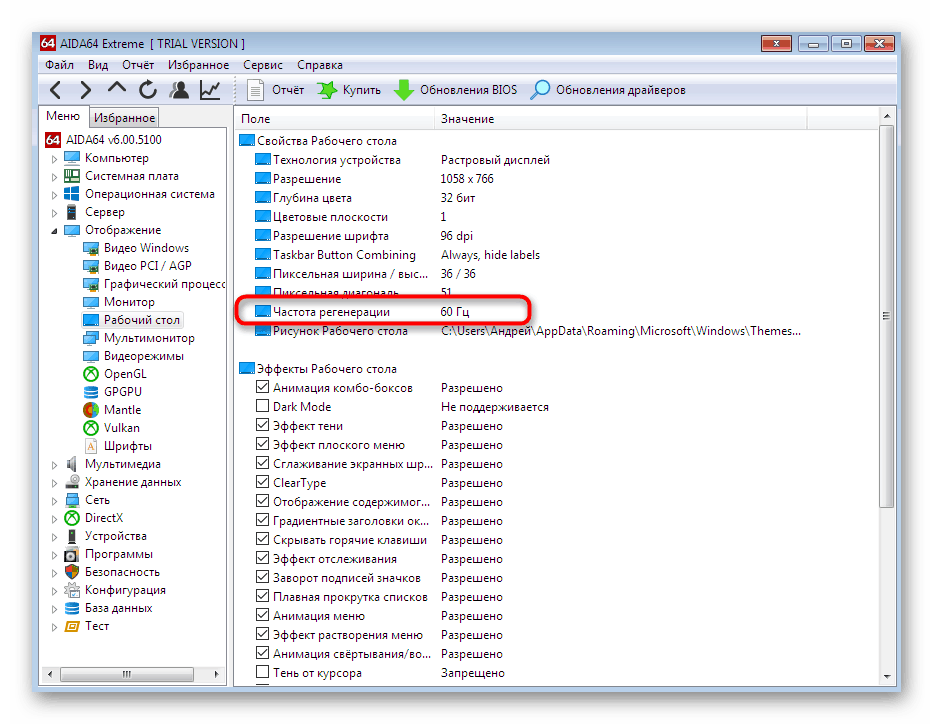Open the user favorites toolbar icon

(179, 90)
